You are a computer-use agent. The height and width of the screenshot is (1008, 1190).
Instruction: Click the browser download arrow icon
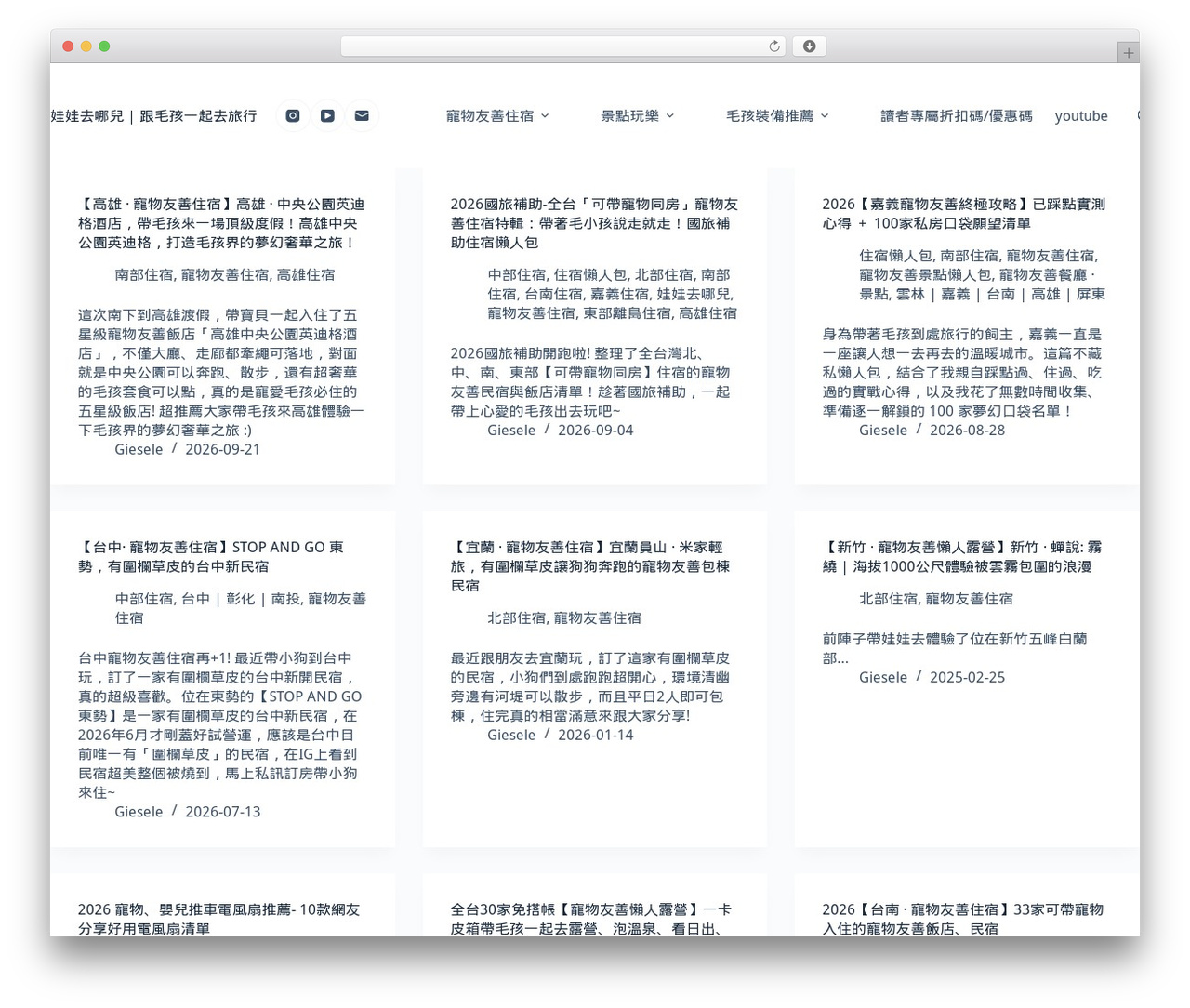click(x=809, y=46)
